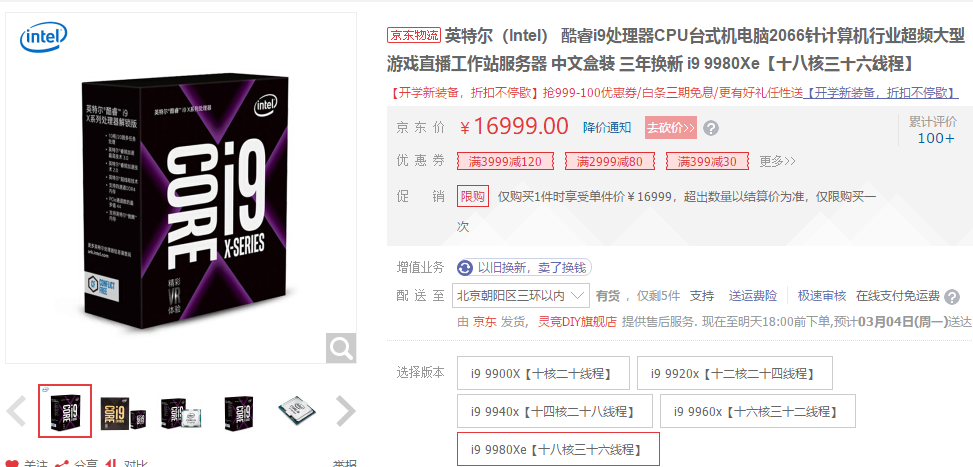
Task: Click the 去砍价>> button
Action: [670, 128]
